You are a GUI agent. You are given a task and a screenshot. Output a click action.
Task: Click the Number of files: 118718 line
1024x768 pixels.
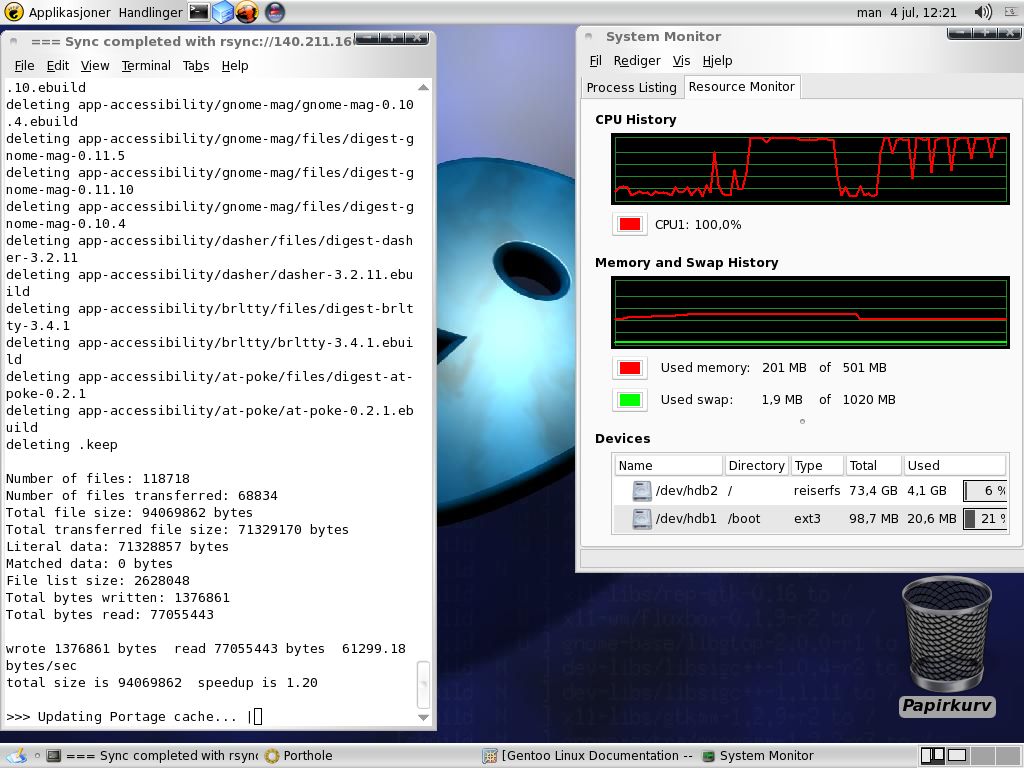[x=98, y=479]
